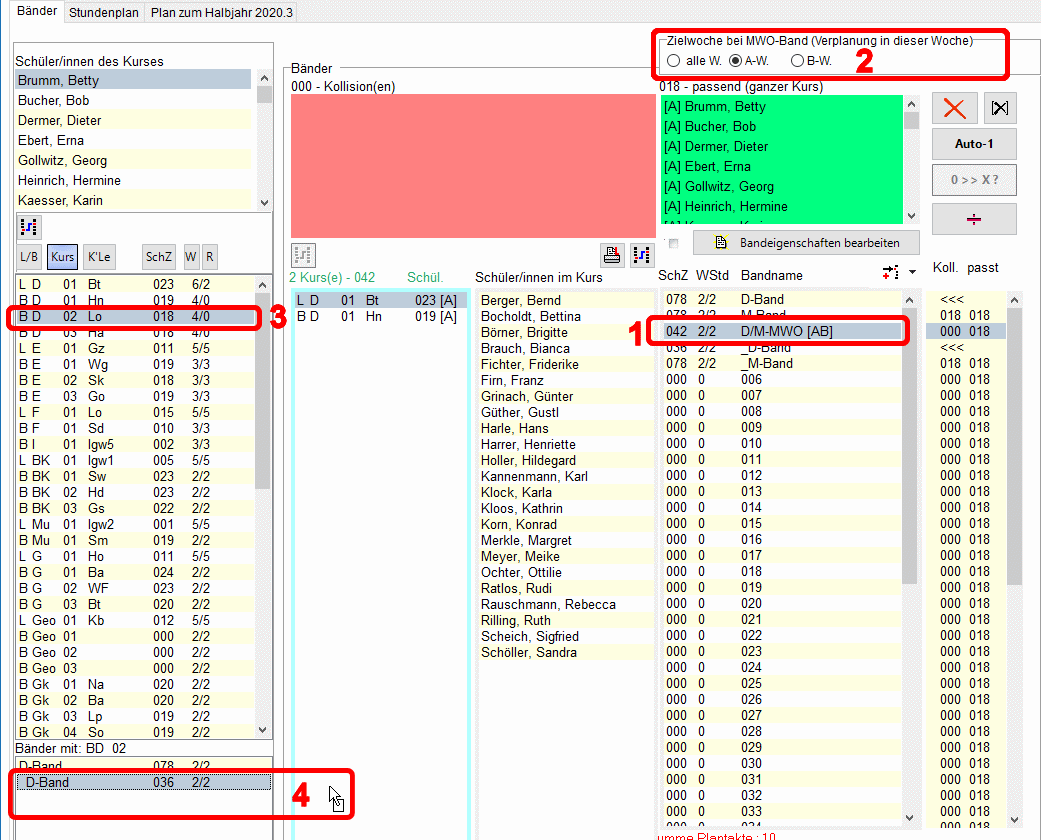Click the sort icon next to Bandname
The image size is (1041, 840).
[891, 272]
